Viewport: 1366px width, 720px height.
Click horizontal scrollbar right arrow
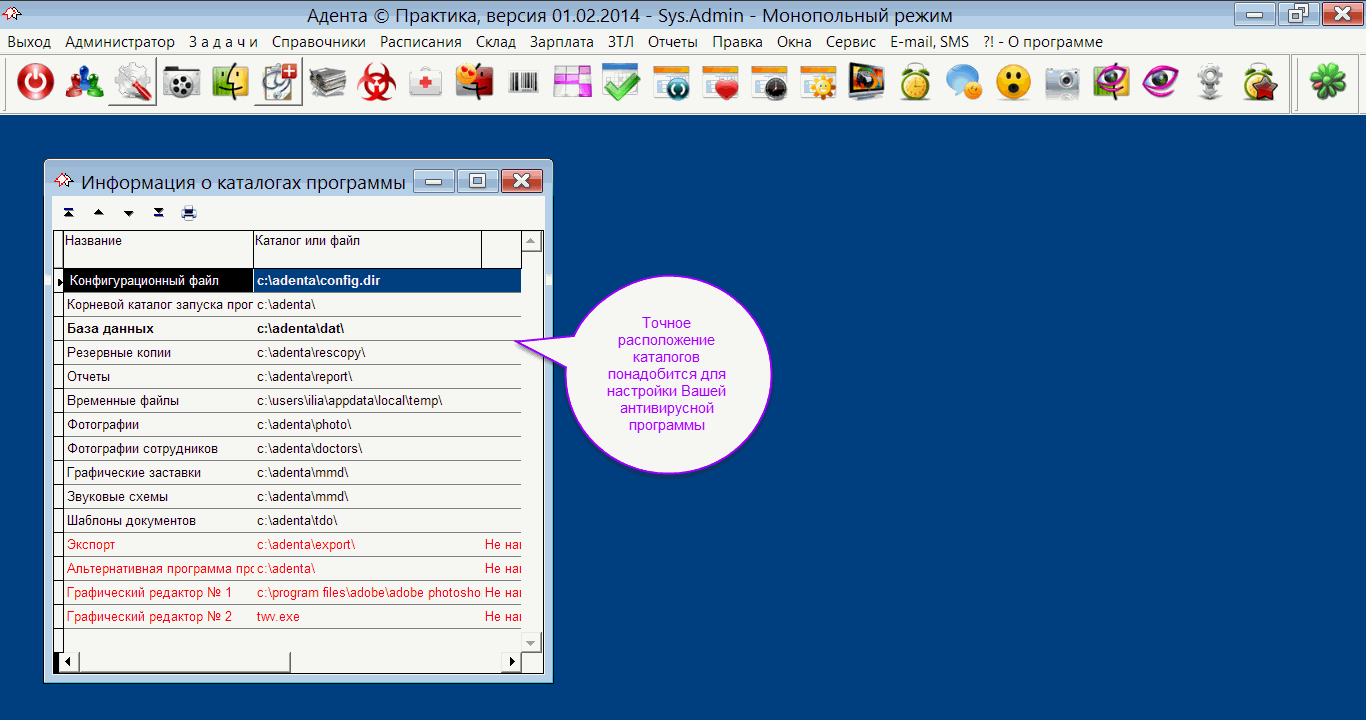click(512, 662)
